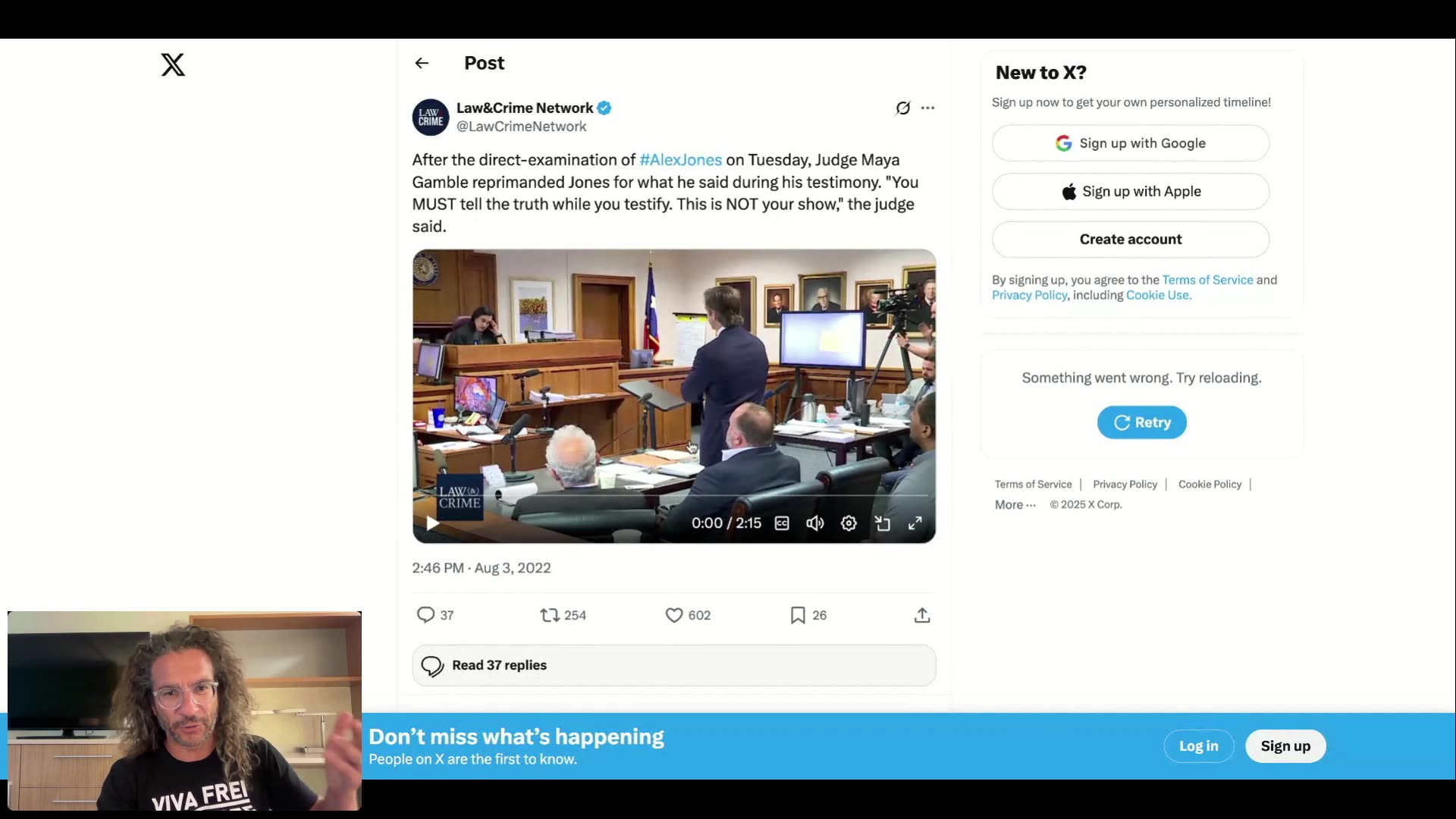Click the reply bubble with 37
The height and width of the screenshot is (819, 1456).
pos(426,615)
